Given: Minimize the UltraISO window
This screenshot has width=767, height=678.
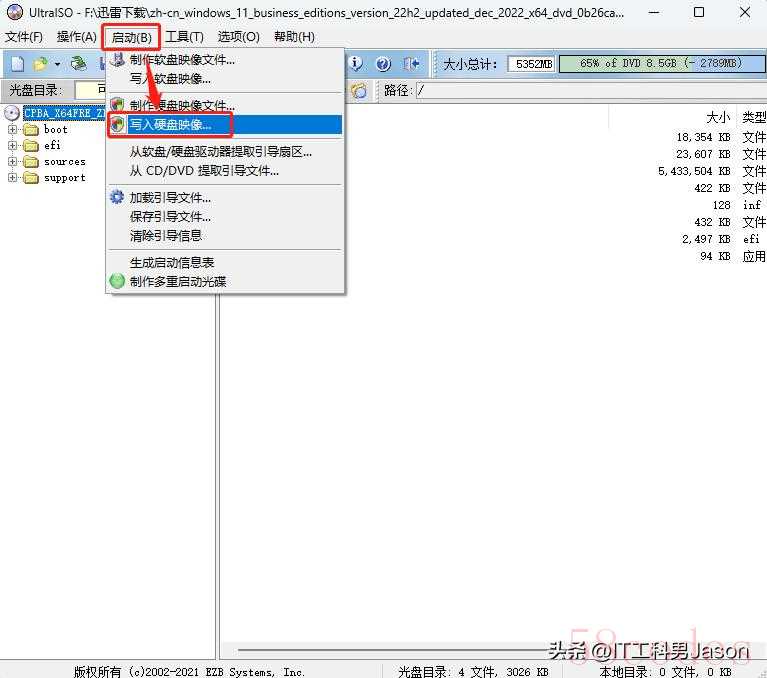Looking at the screenshot, I should pos(654,13).
